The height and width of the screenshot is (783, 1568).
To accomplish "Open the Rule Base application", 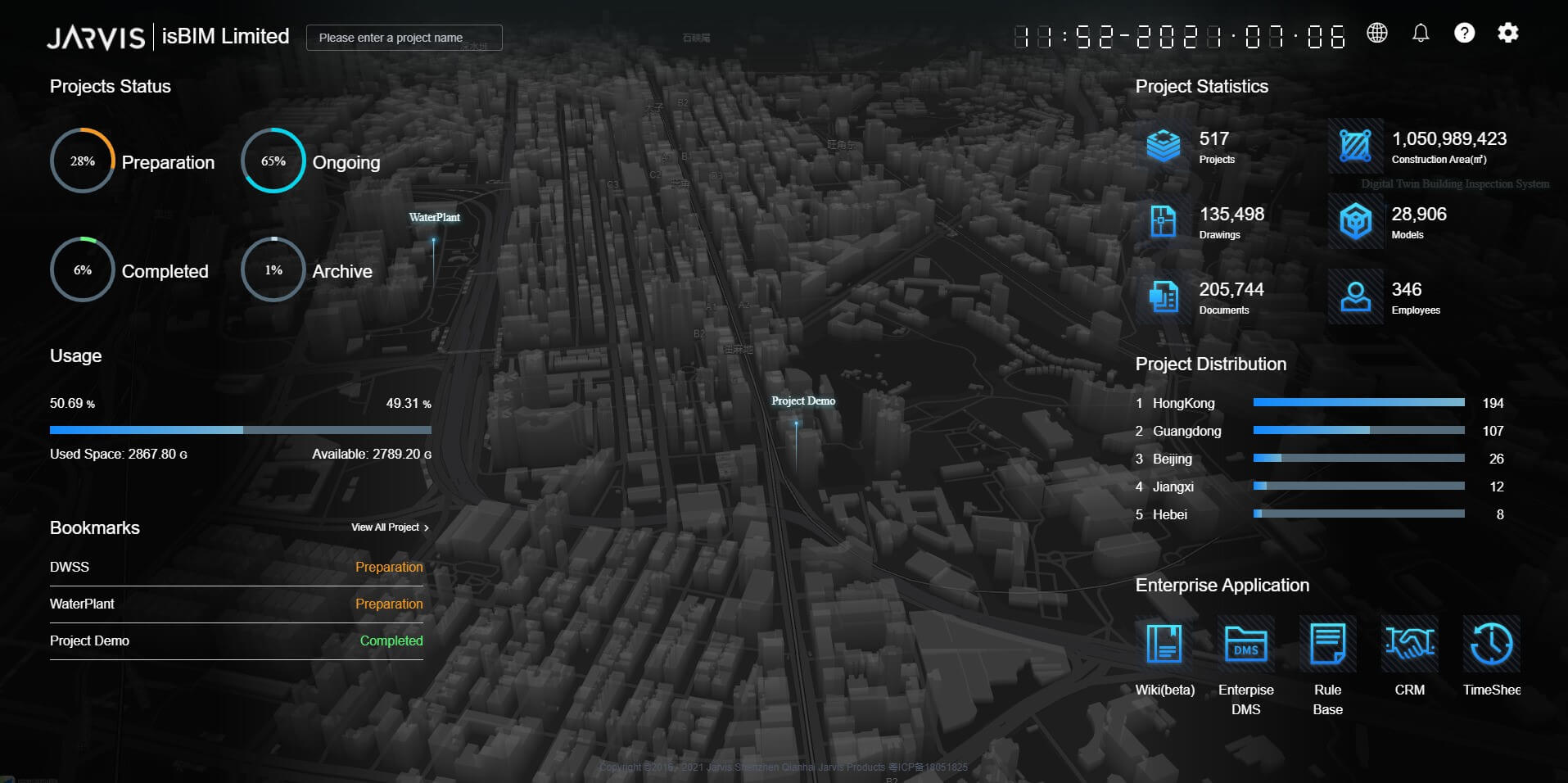I will pos(1327,644).
